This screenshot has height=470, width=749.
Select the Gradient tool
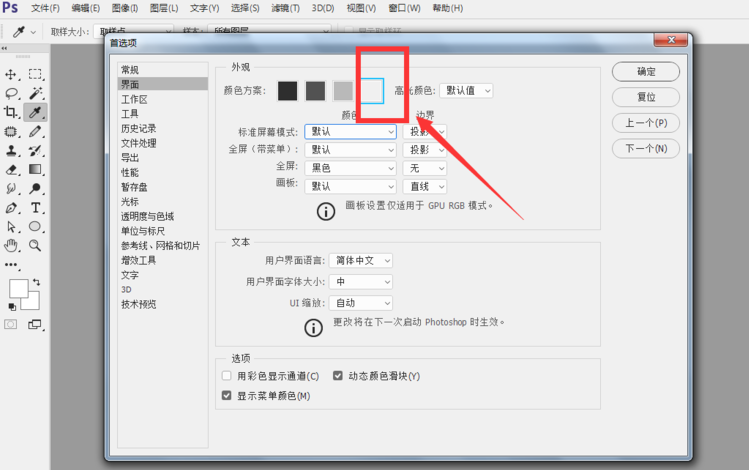click(35, 169)
